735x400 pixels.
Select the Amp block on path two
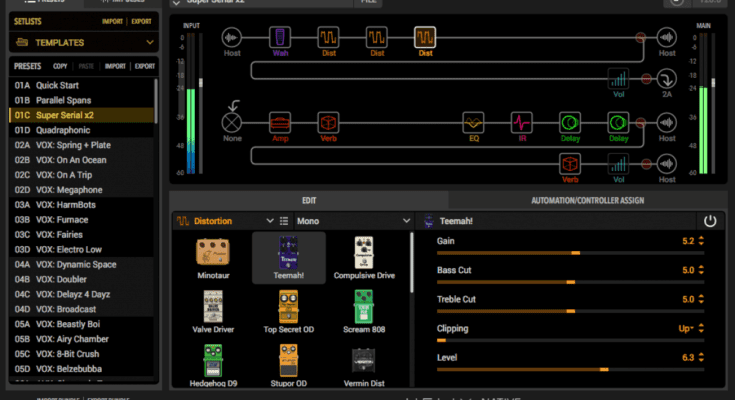(280, 122)
